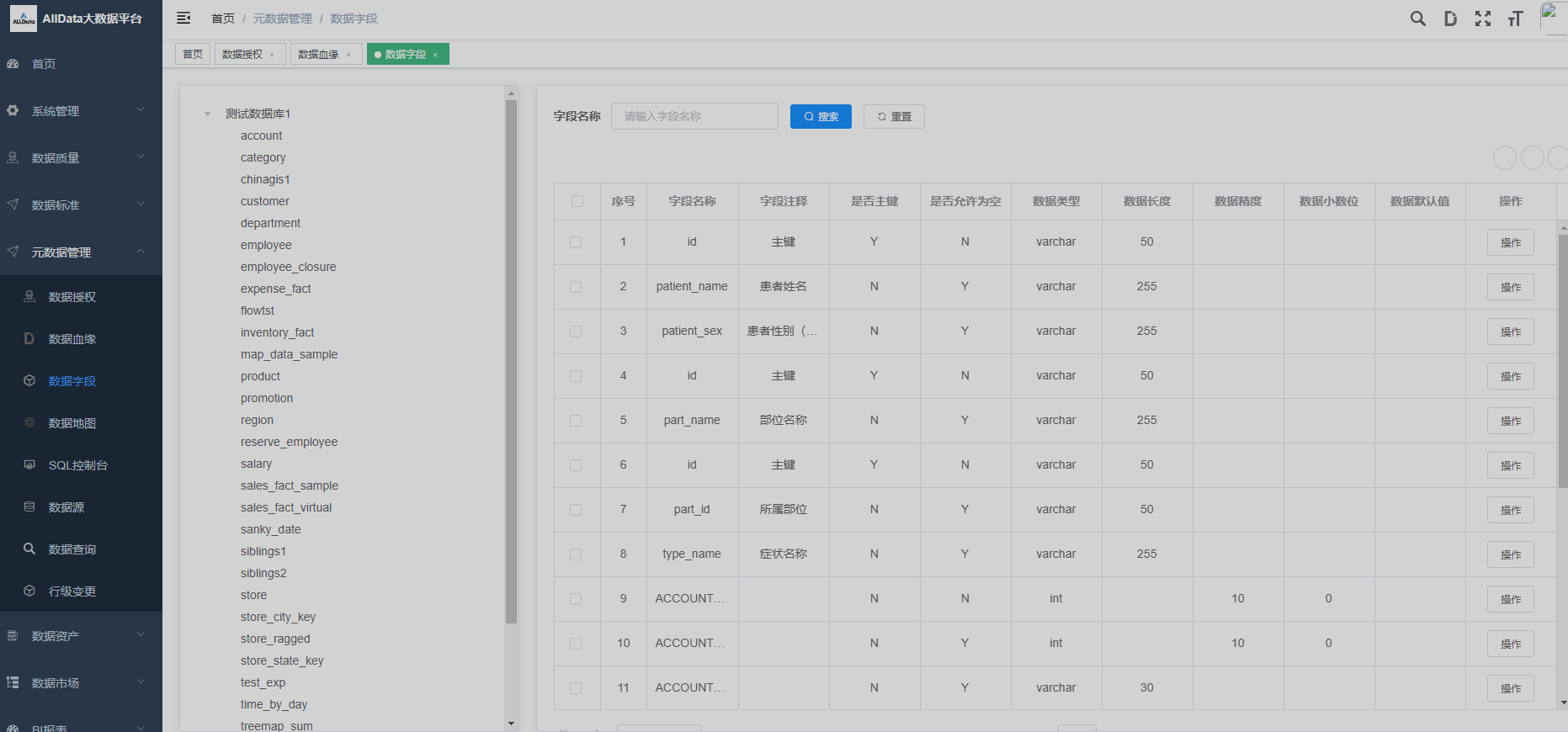Open 数据地图 from sidebar
Image resolution: width=1568 pixels, height=732 pixels.
(72, 423)
